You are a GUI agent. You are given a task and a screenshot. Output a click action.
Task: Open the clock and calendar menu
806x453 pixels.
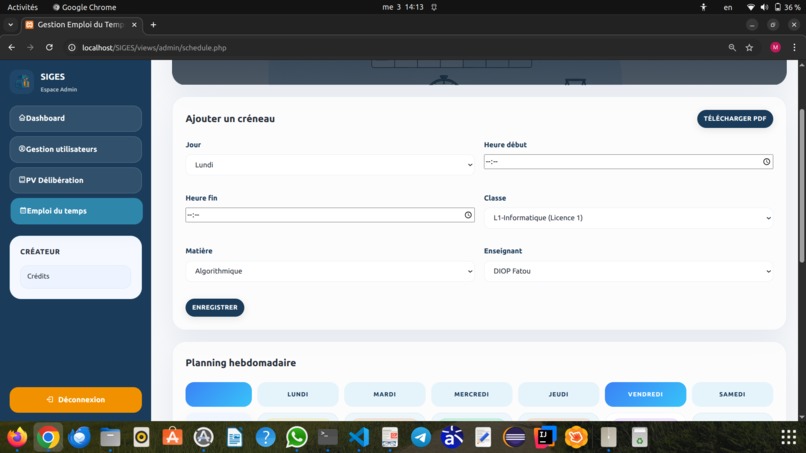[x=403, y=7]
